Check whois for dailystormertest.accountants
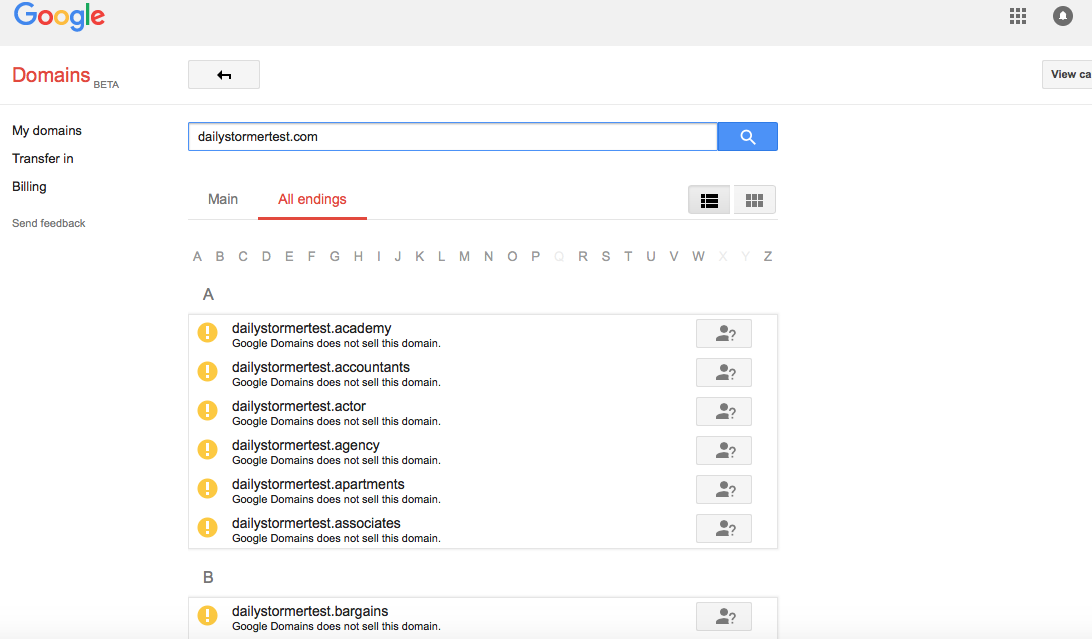This screenshot has width=1092, height=639. (724, 372)
